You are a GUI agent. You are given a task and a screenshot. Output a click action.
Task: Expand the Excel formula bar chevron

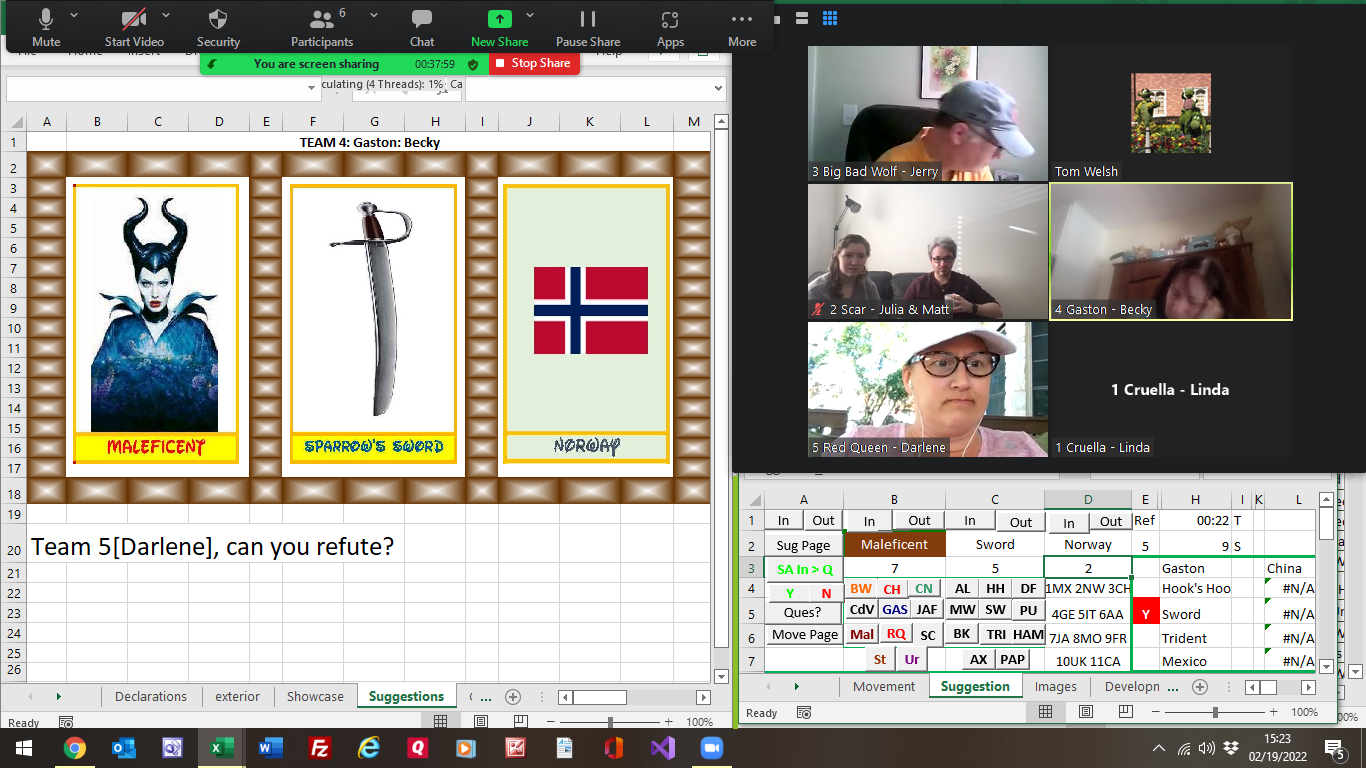click(717, 88)
